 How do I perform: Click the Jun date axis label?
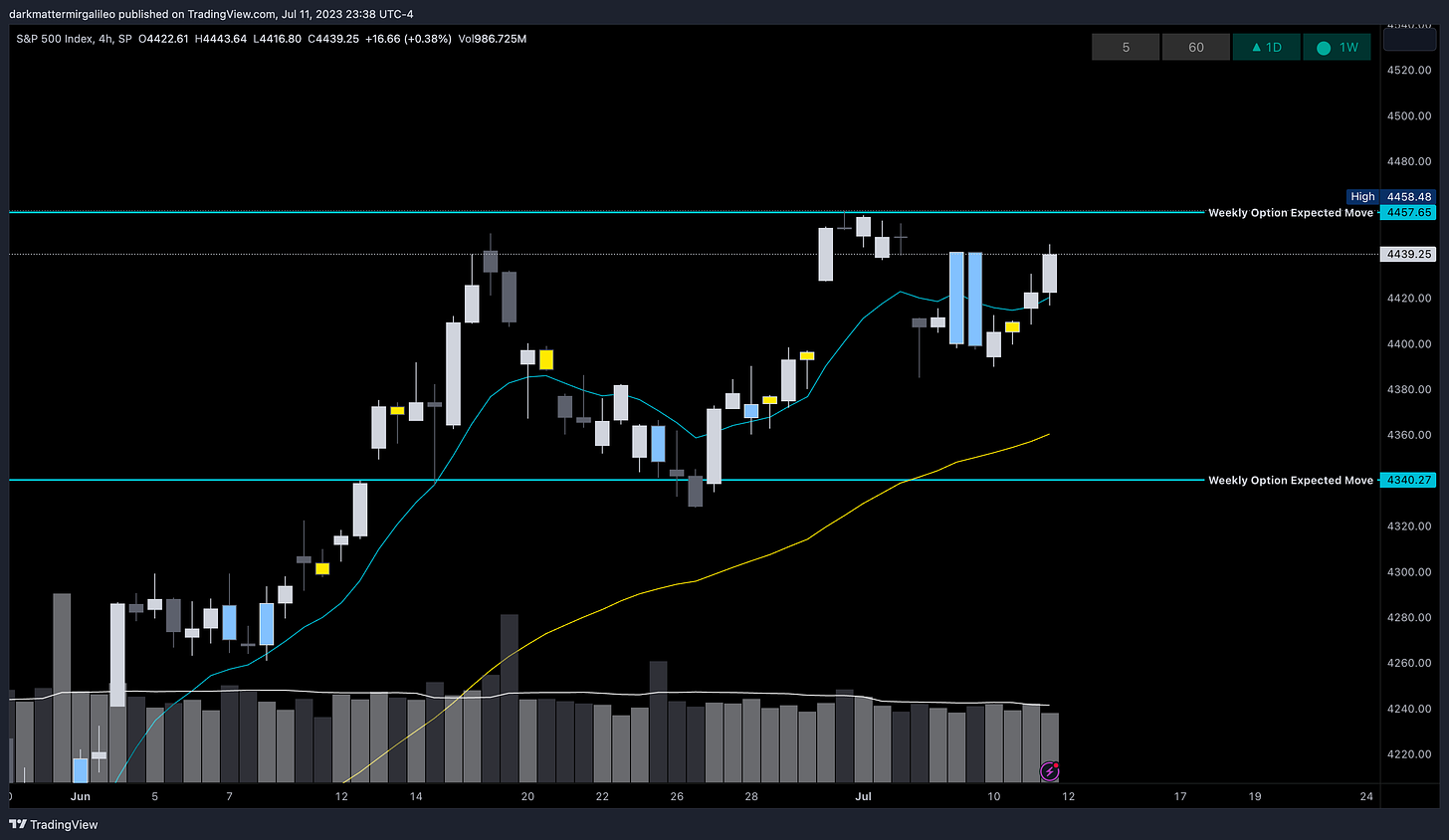tap(81, 796)
